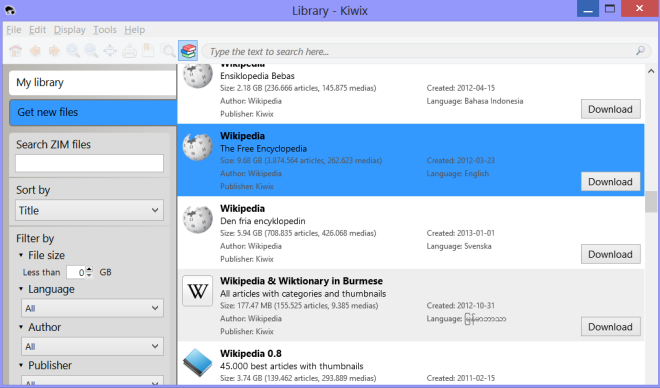Click the Zoom in magnifier icon
This screenshot has height=388, width=660.
[73, 51]
